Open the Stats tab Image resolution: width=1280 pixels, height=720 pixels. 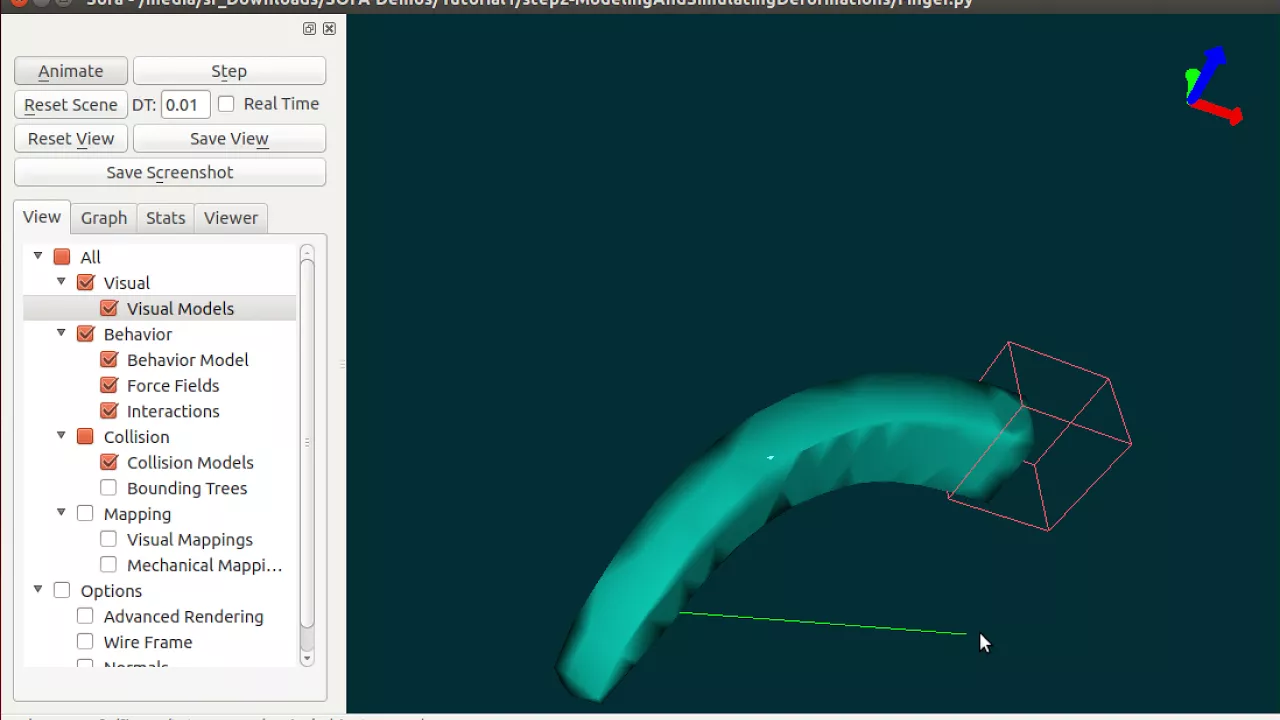point(166,218)
